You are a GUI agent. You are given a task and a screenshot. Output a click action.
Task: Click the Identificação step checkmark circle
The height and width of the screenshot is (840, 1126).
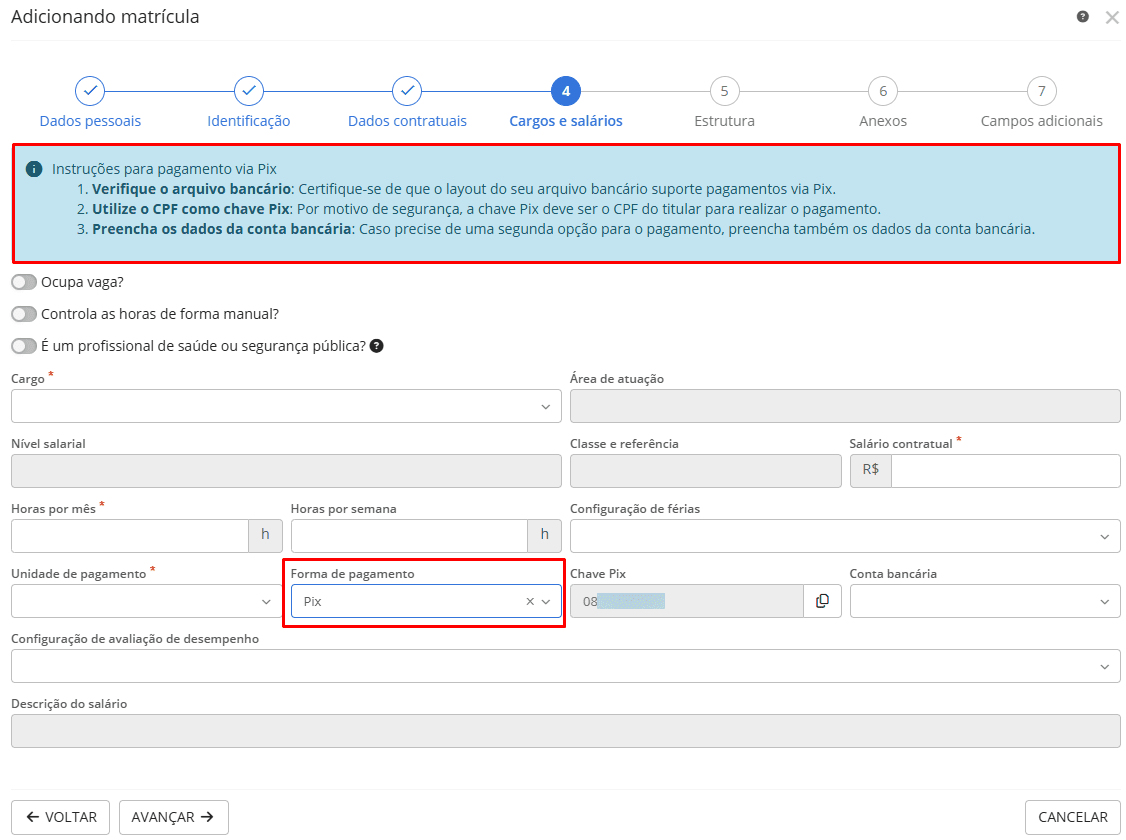tap(248, 91)
